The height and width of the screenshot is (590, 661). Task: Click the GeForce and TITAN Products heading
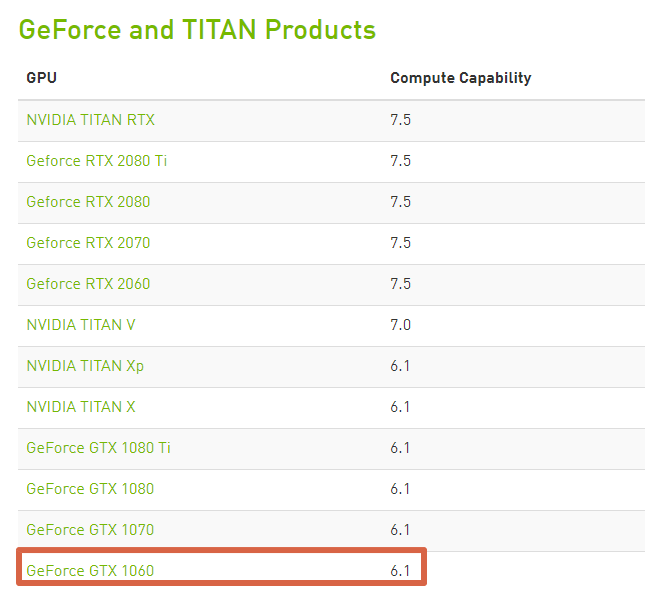[197, 30]
